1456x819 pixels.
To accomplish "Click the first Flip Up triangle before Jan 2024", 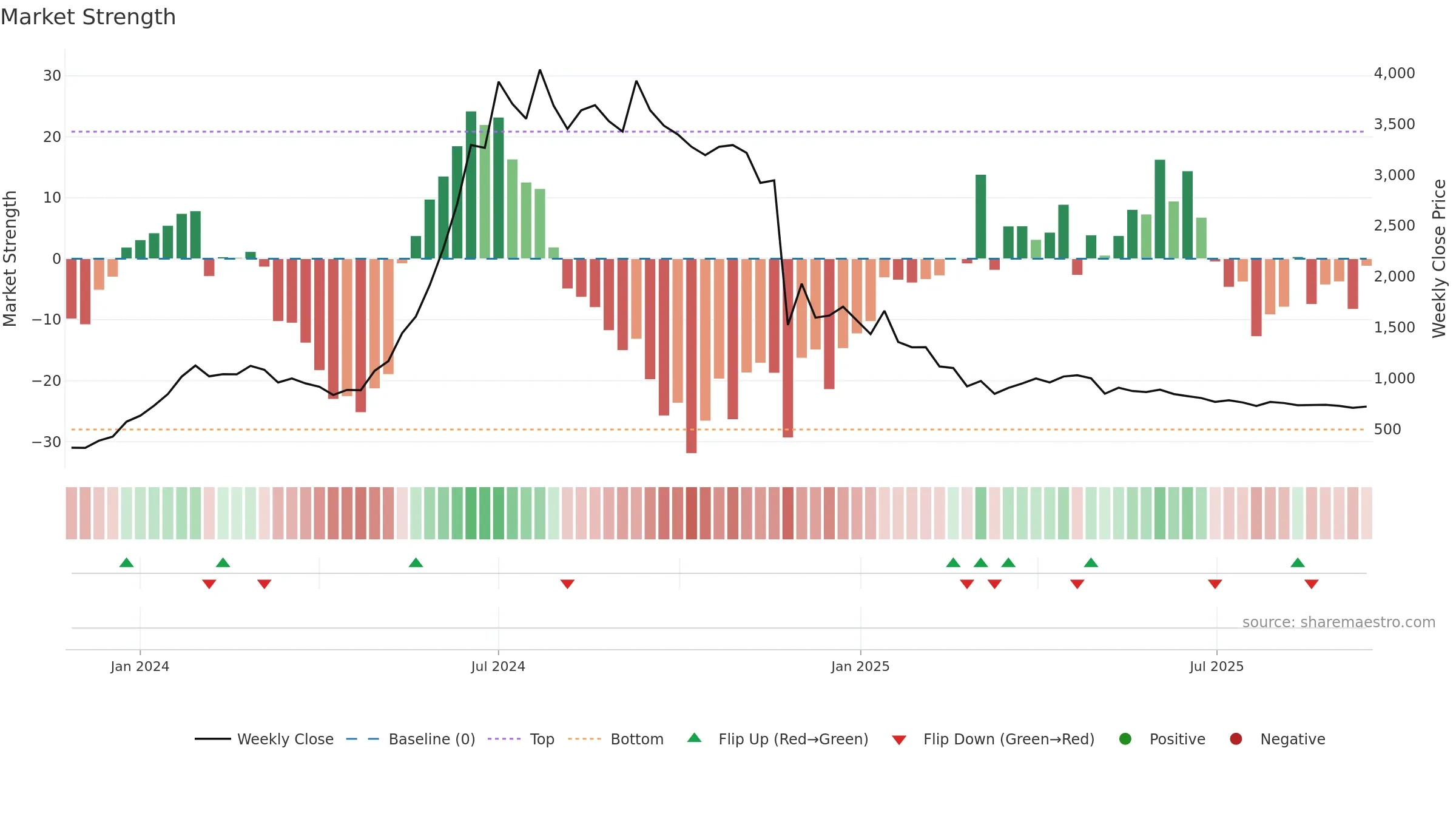I will 126,562.
